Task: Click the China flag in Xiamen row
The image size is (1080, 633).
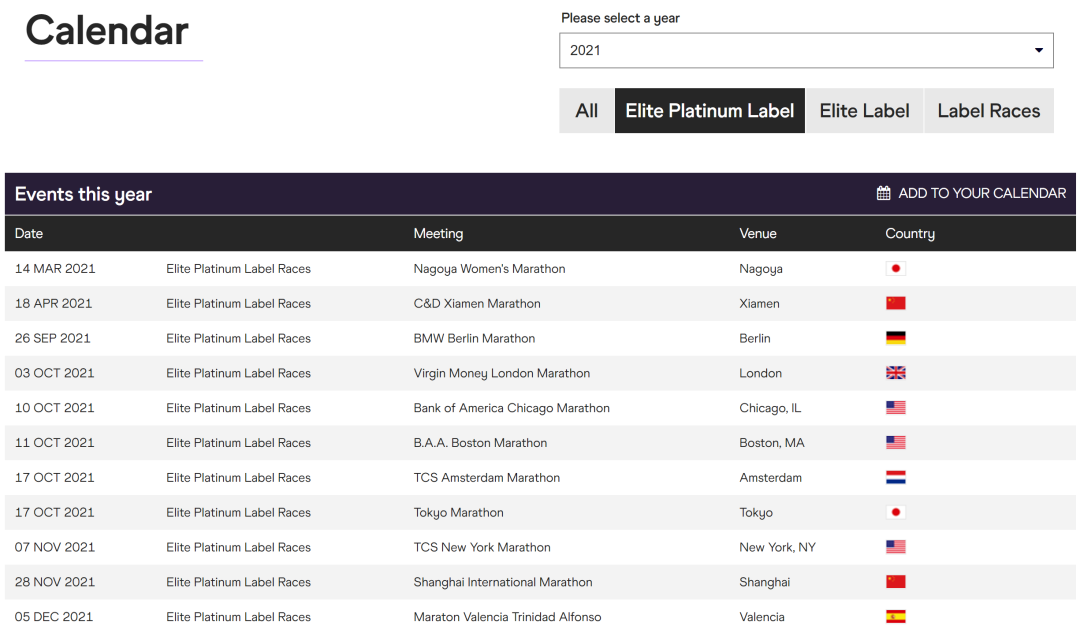Action: 895,303
